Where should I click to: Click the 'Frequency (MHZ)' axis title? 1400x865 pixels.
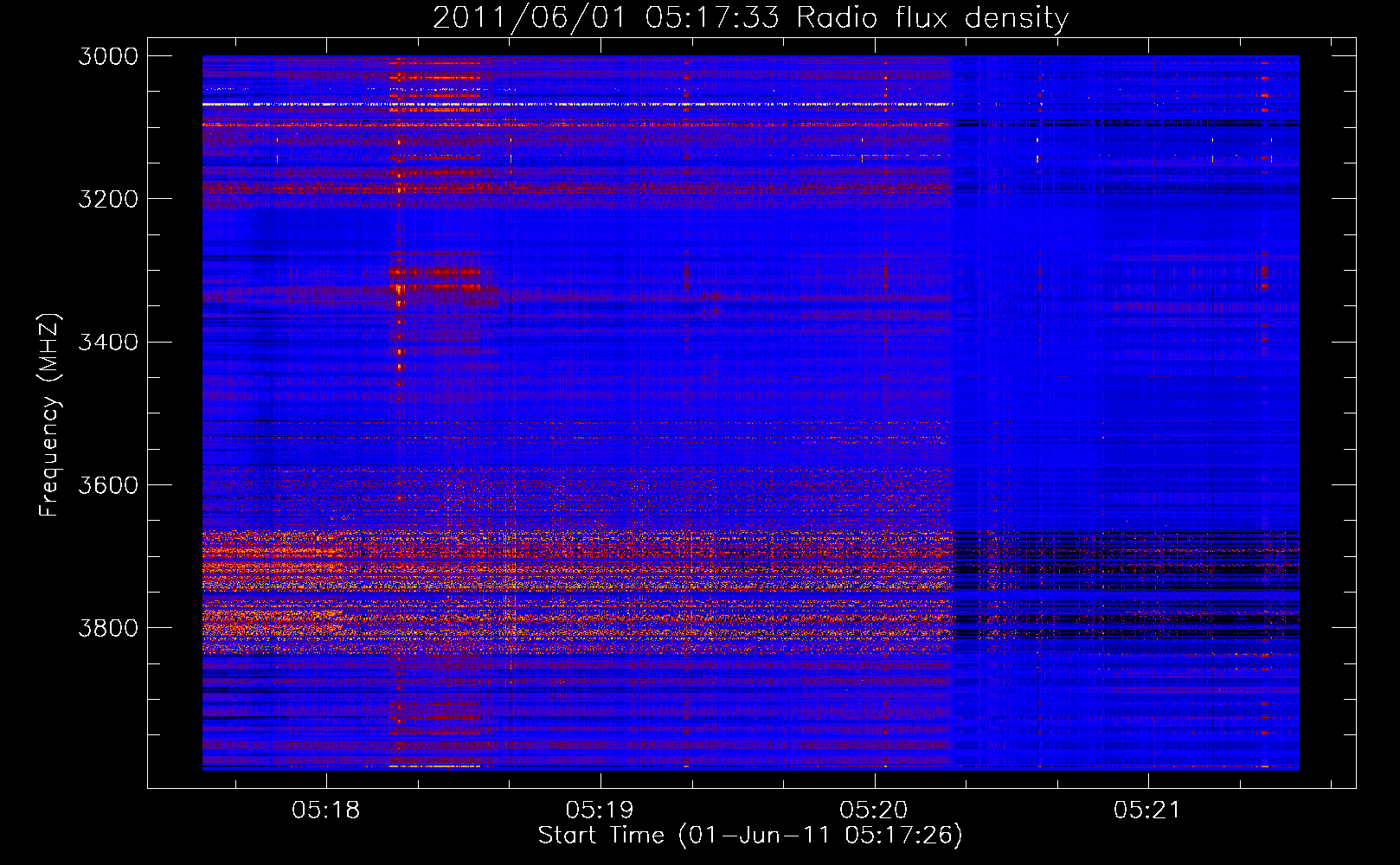tap(49, 415)
